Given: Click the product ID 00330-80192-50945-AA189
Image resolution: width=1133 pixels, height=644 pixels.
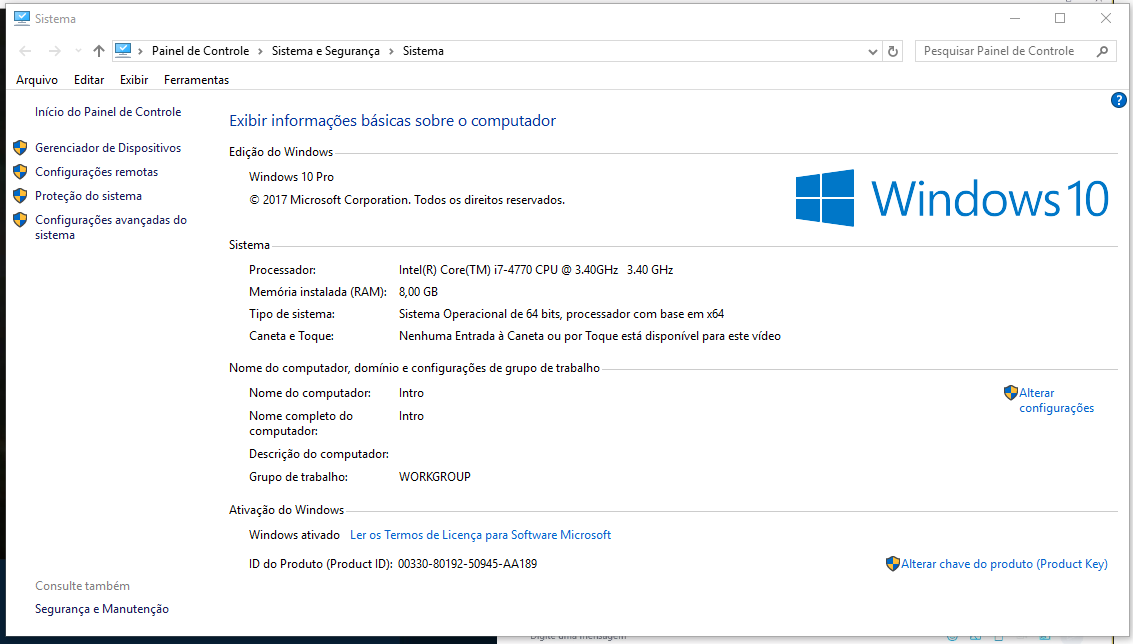Looking at the screenshot, I should (468, 564).
